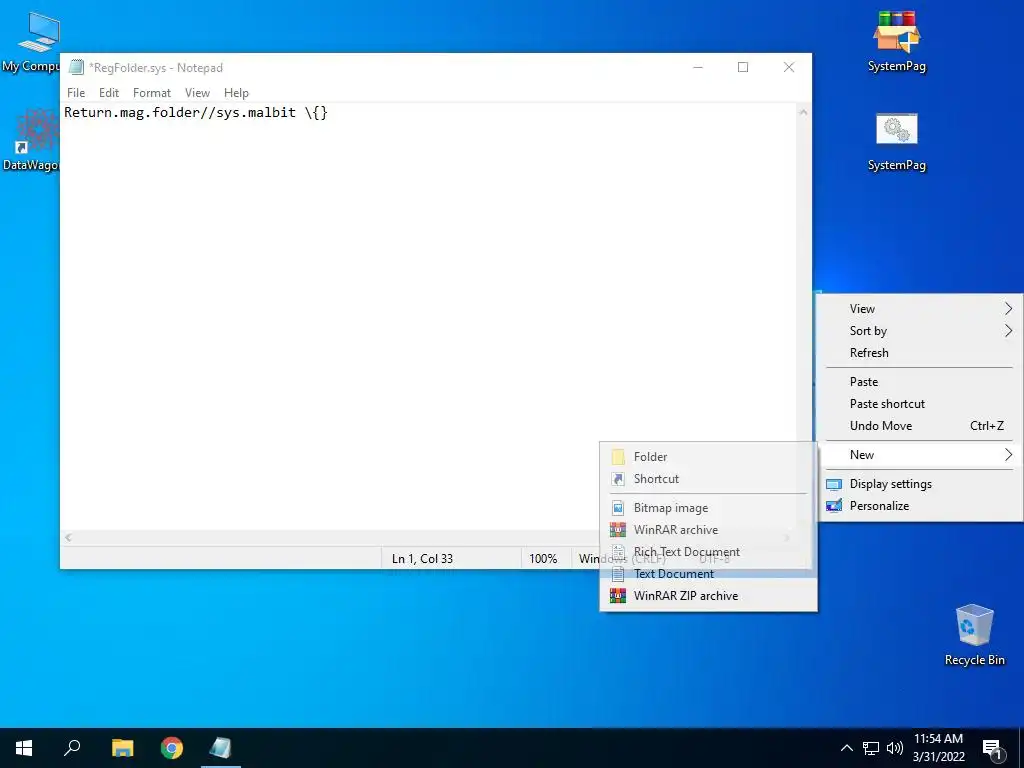Screen dimensions: 1024x768
Task: Expand the Sort by submenu
Action: point(920,331)
